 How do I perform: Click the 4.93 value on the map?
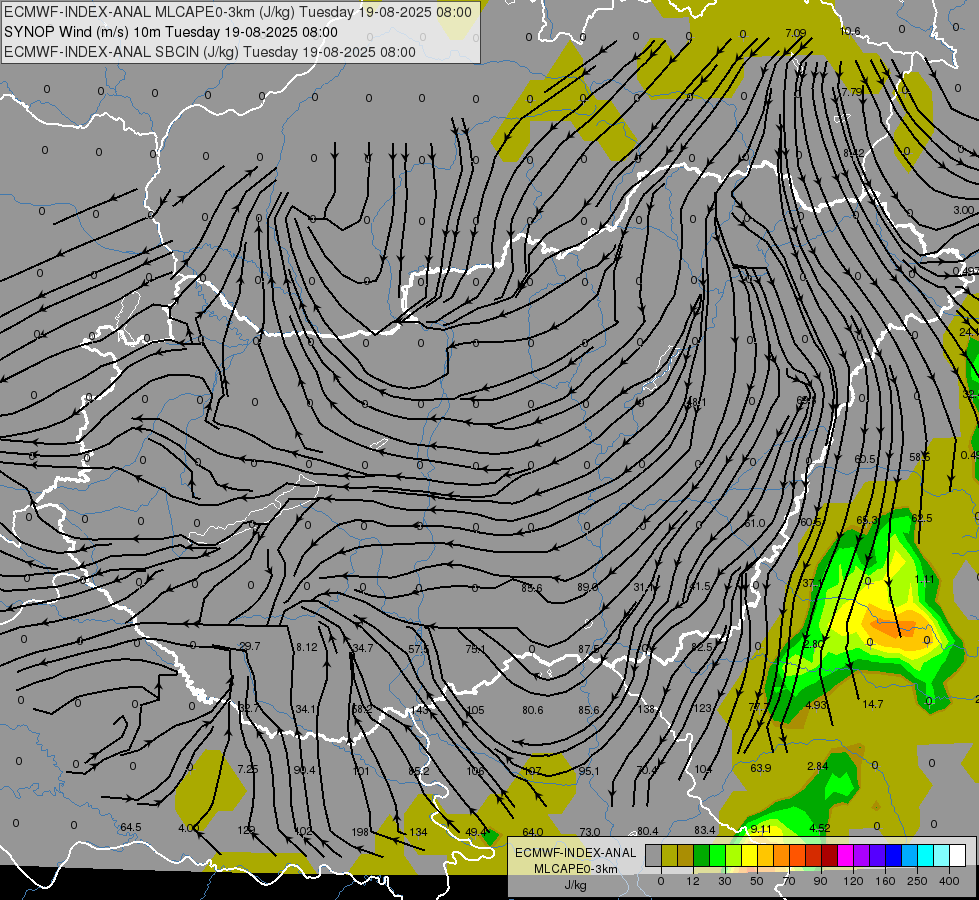[x=816, y=705]
